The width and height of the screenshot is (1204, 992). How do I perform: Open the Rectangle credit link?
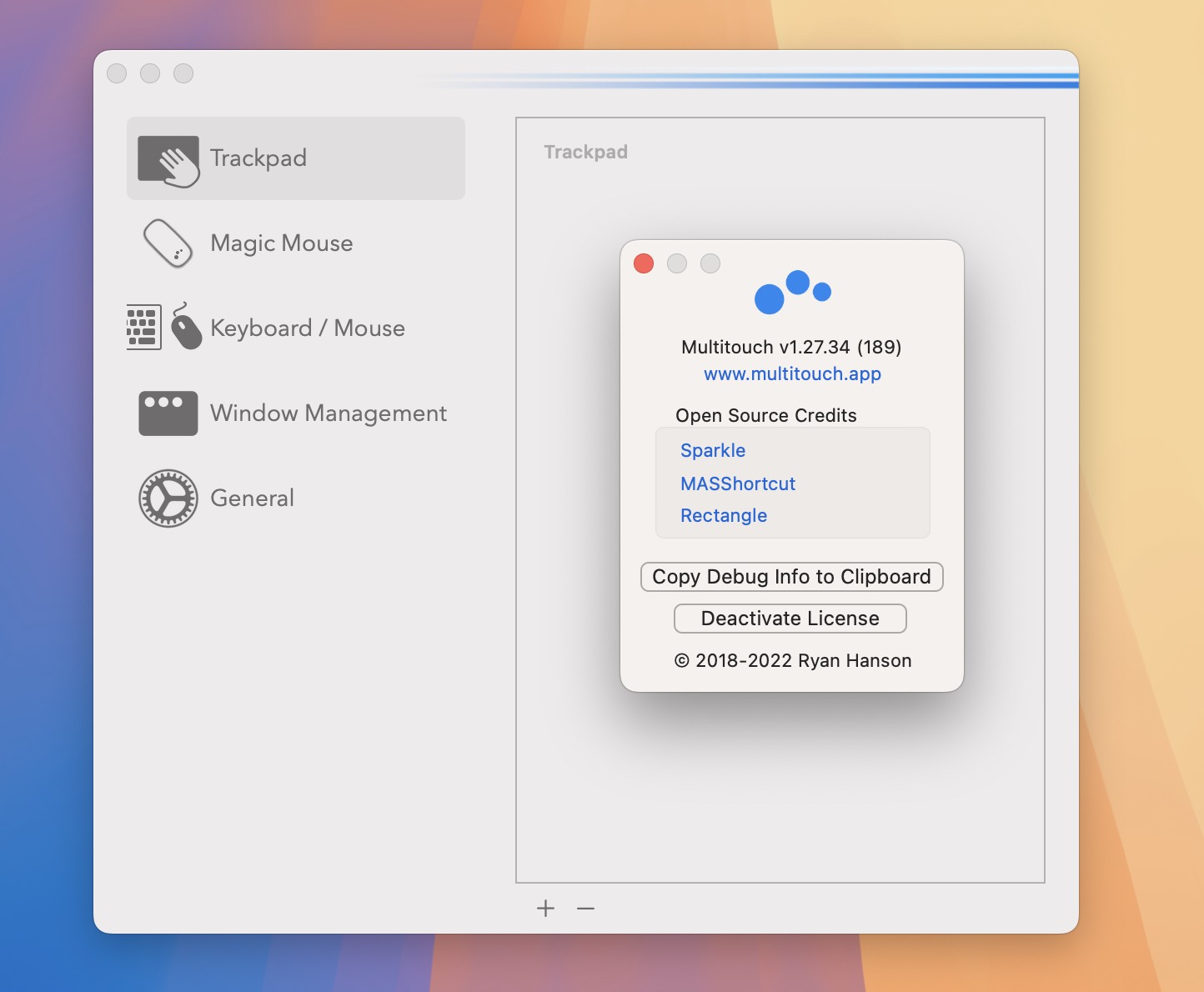click(724, 515)
